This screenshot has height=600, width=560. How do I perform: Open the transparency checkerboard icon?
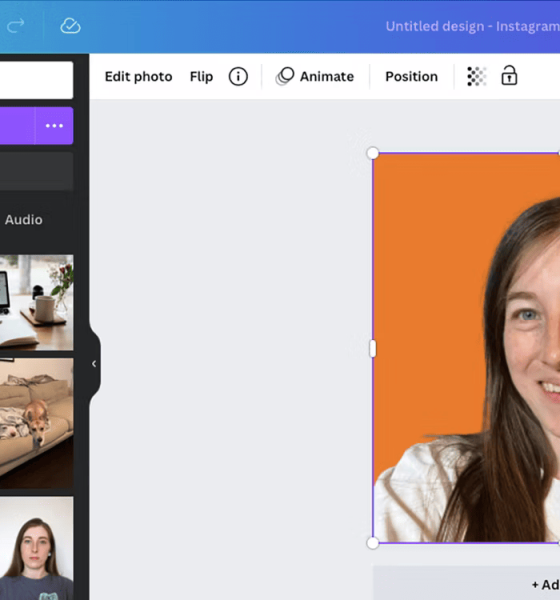pyautogui.click(x=477, y=76)
